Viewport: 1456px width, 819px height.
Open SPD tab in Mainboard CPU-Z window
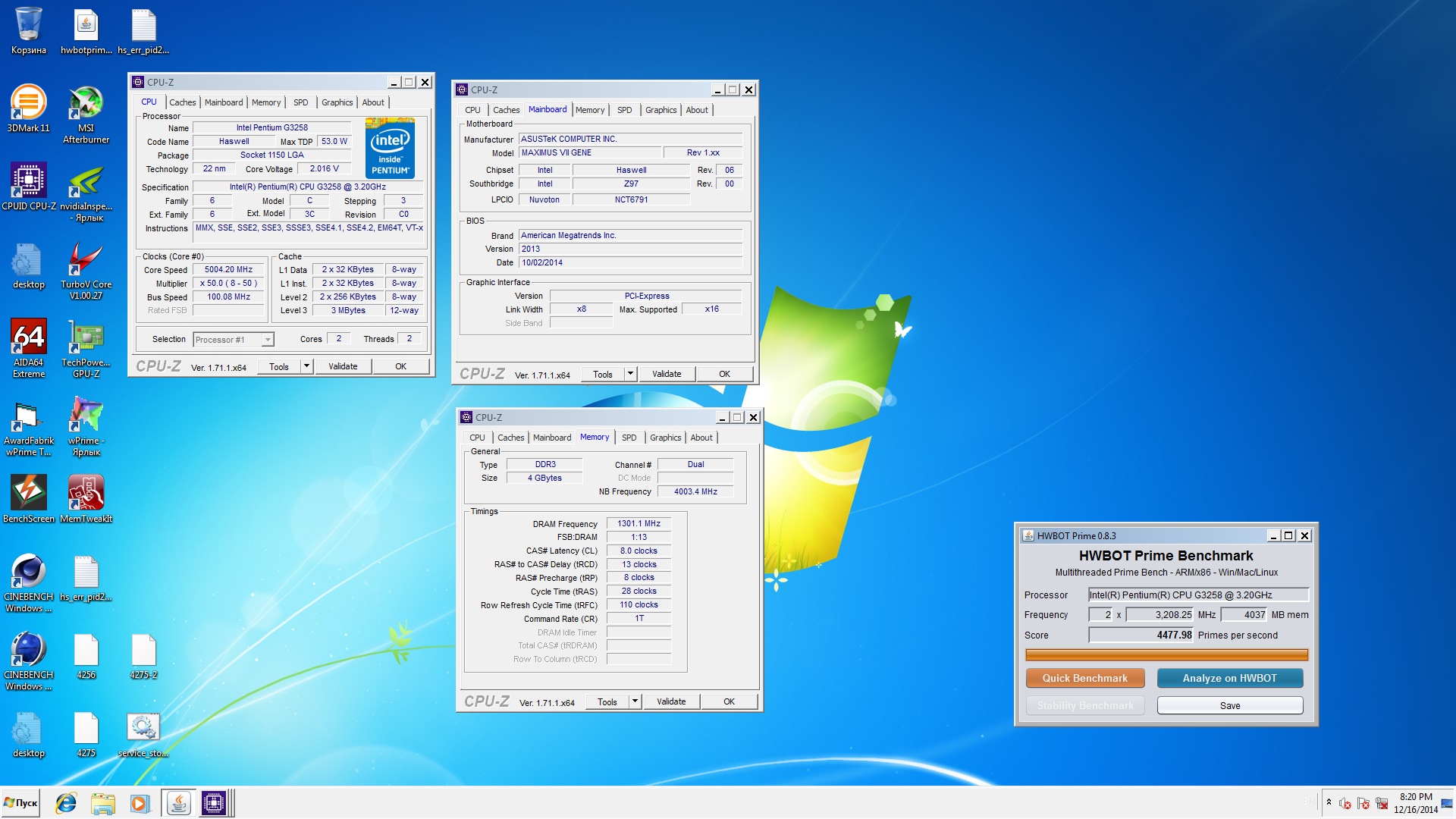coord(624,110)
